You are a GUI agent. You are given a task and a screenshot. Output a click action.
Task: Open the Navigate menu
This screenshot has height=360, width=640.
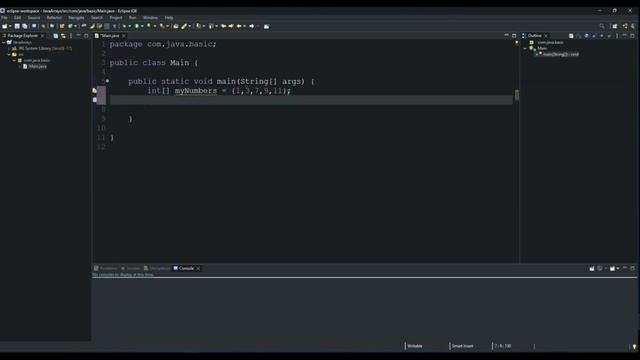coord(76,18)
